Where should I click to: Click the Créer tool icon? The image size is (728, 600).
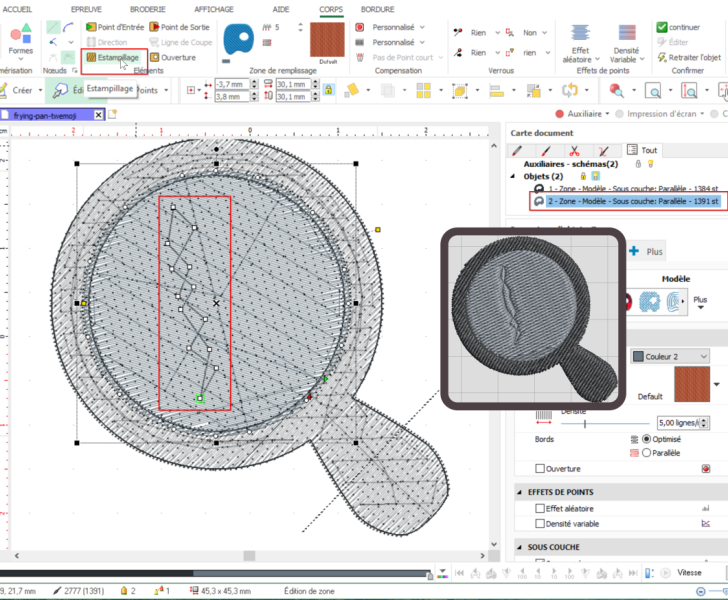coord(4,90)
